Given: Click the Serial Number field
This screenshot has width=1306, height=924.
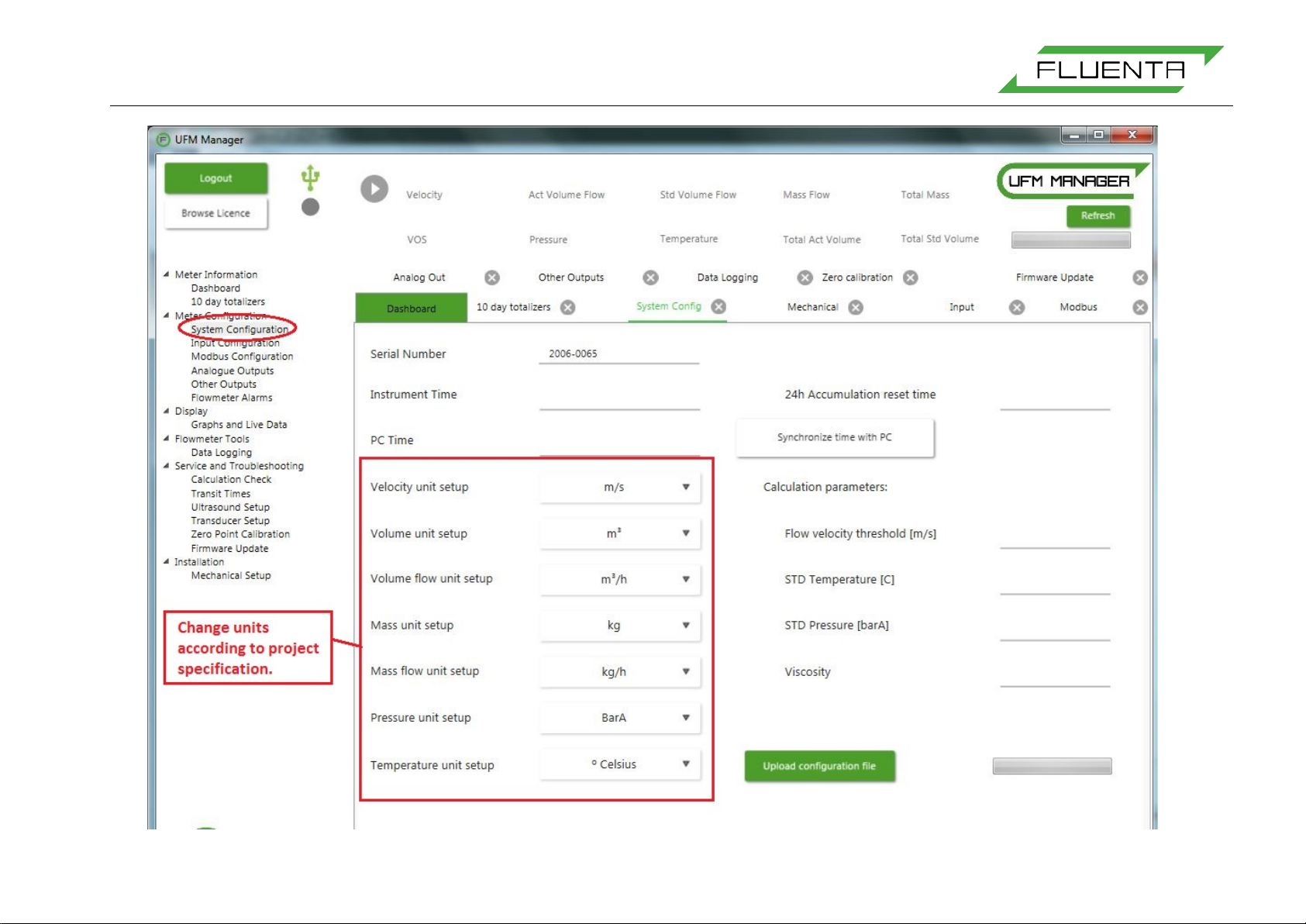Looking at the screenshot, I should (619, 354).
